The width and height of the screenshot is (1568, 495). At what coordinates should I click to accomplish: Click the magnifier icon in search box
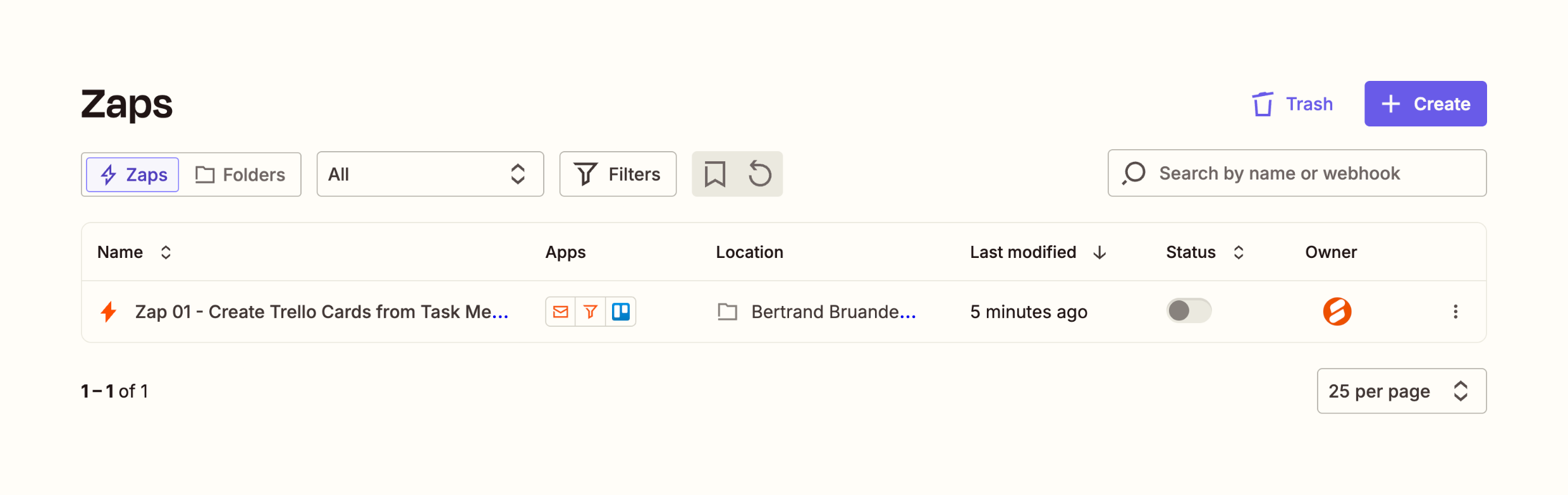[1134, 173]
